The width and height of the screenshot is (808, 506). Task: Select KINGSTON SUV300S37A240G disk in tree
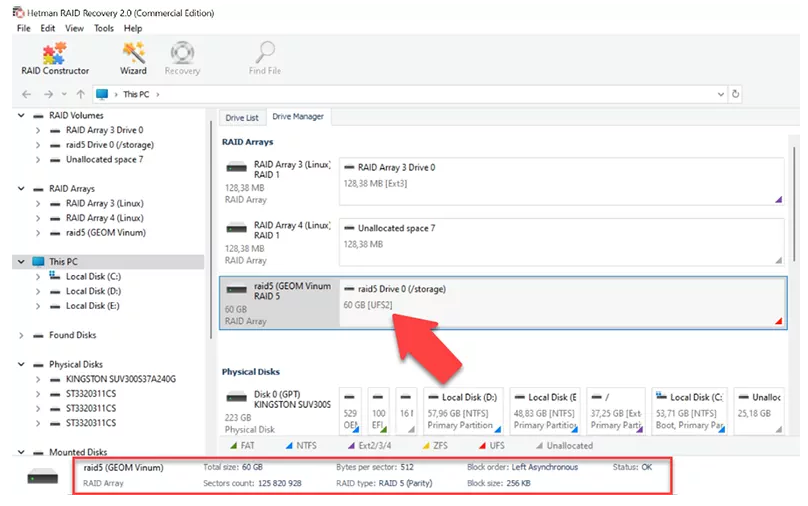[x=121, y=379]
